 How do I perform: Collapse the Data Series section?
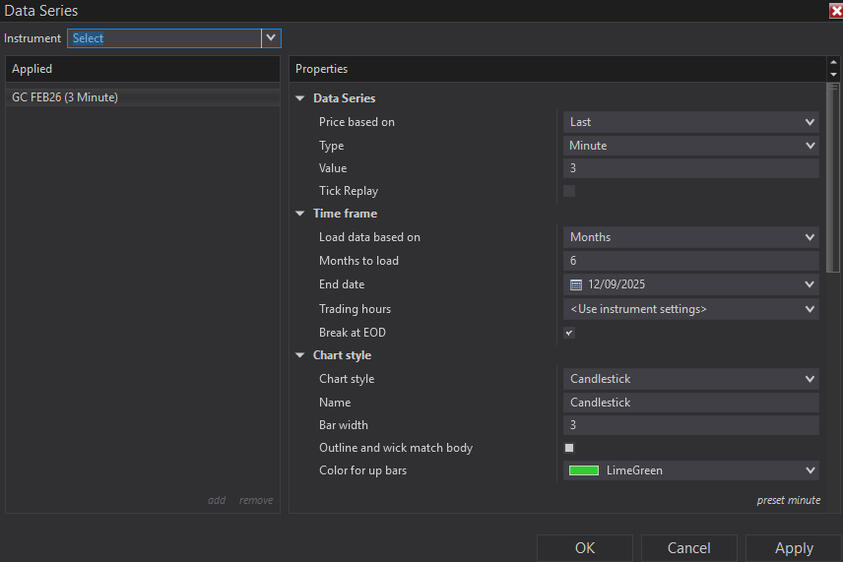[300, 99]
